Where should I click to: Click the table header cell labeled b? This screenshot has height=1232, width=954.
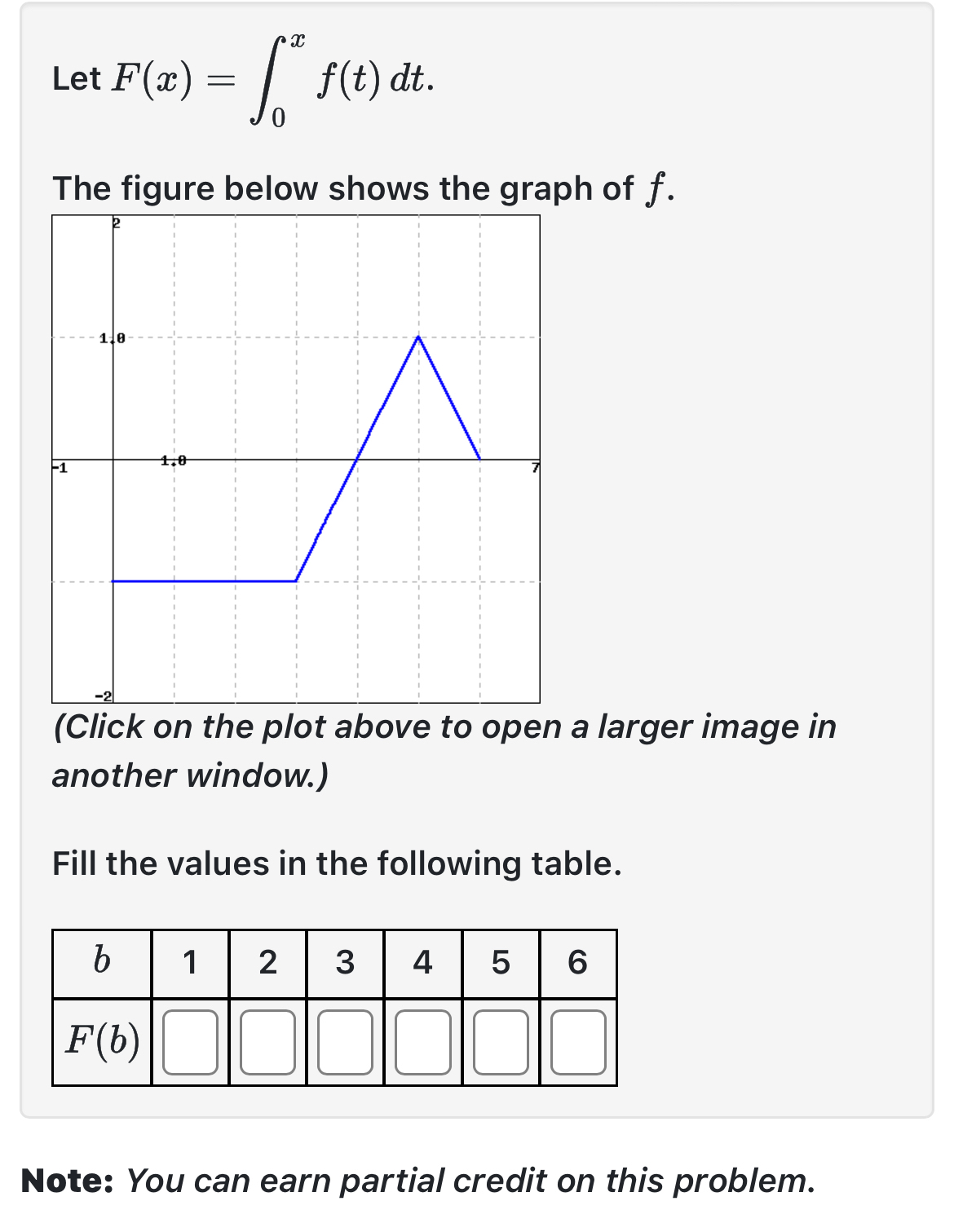(x=102, y=963)
